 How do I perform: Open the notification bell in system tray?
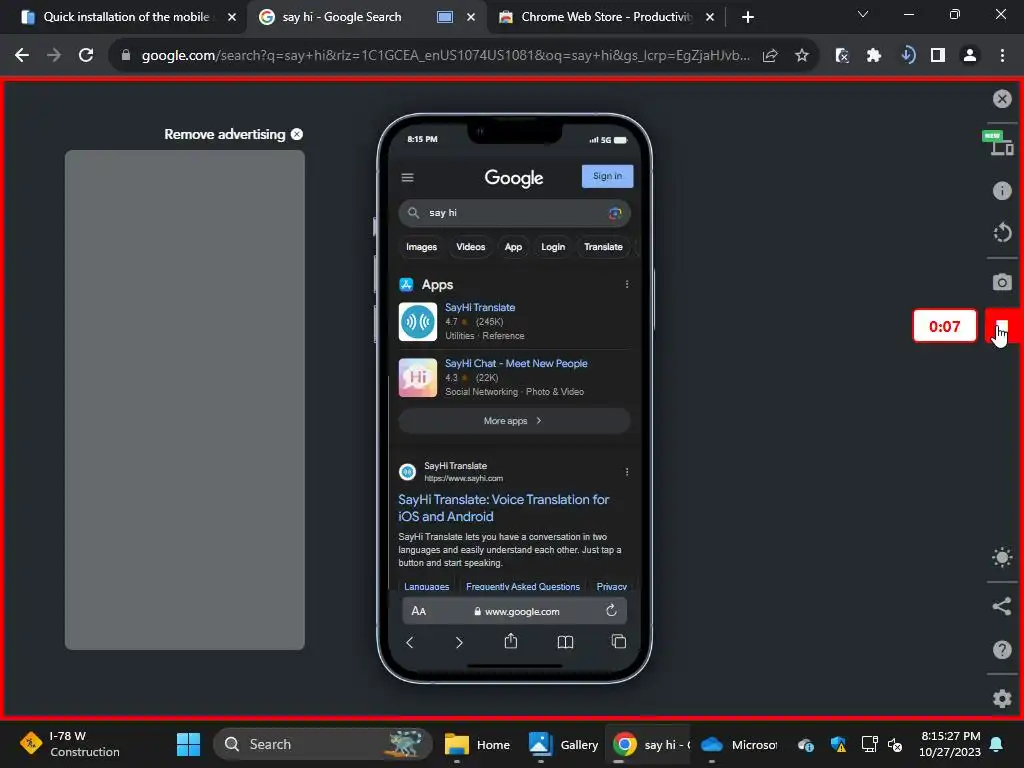point(997,744)
